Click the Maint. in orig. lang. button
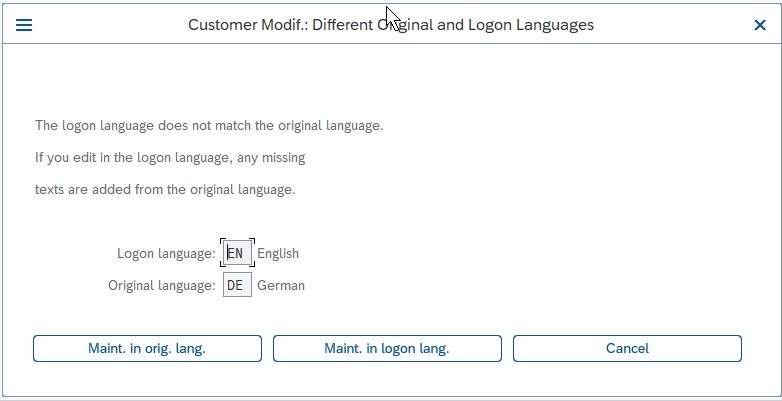The width and height of the screenshot is (782, 401). pyautogui.click(x=147, y=348)
